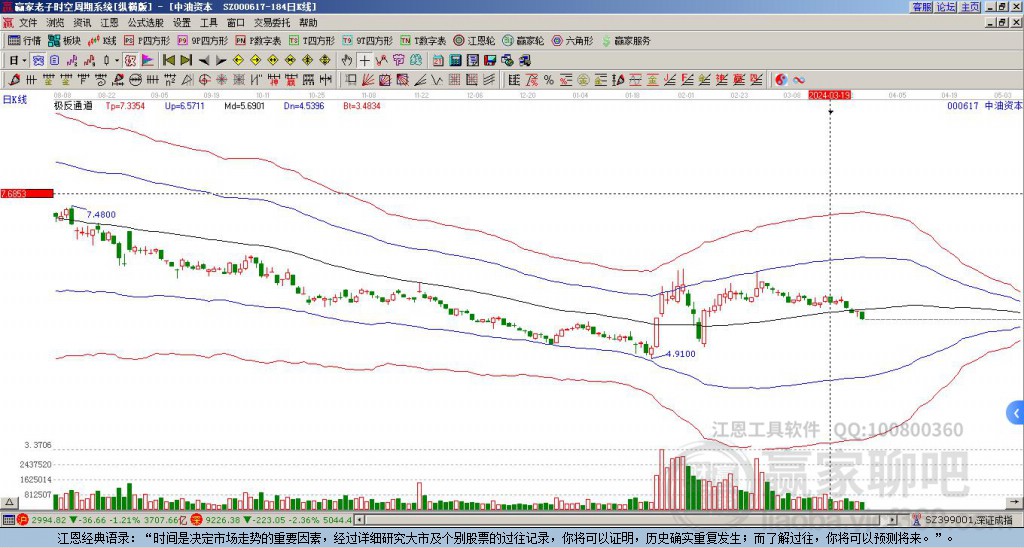The width and height of the screenshot is (1024, 548).
Task: Expand the candle style dropdown arrow
Action: click(x=117, y=60)
